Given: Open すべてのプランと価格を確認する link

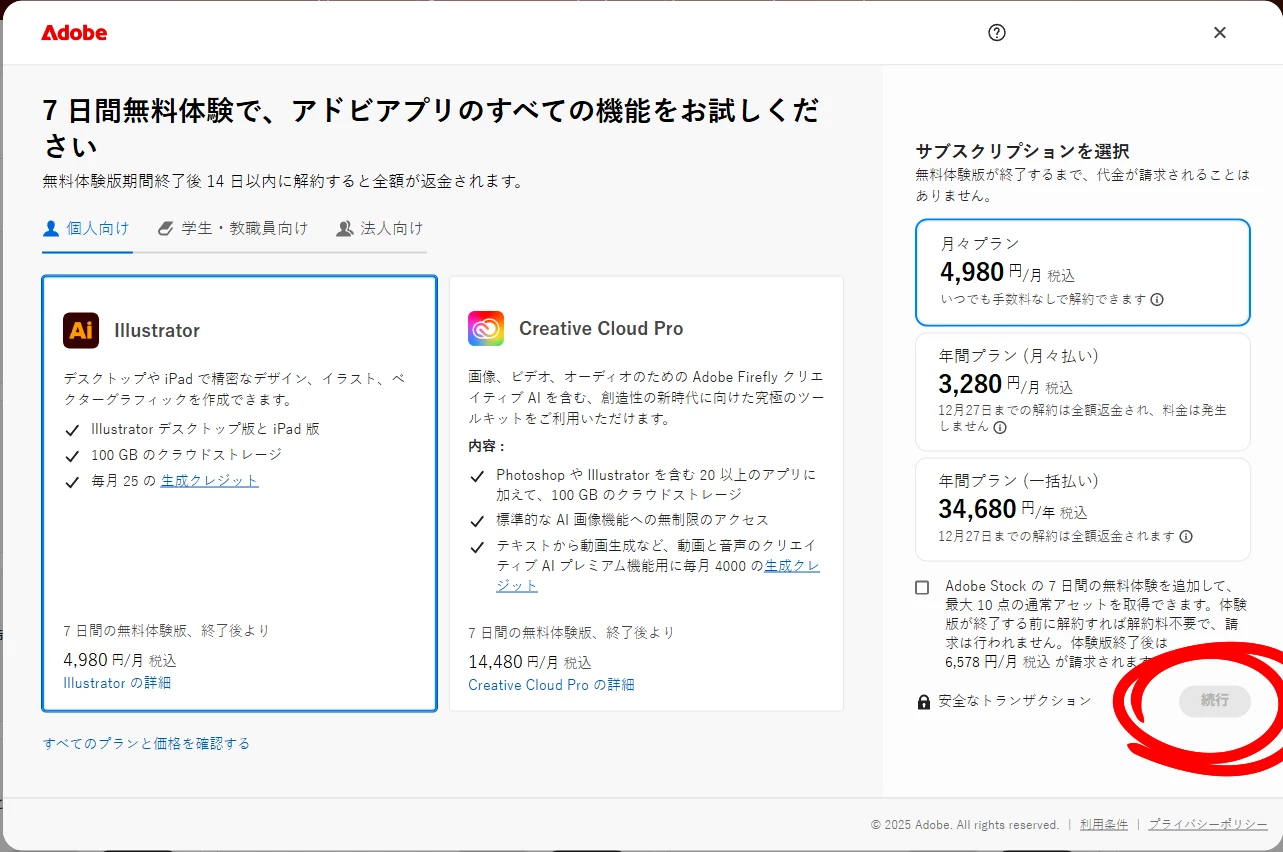Looking at the screenshot, I should pyautogui.click(x=146, y=743).
